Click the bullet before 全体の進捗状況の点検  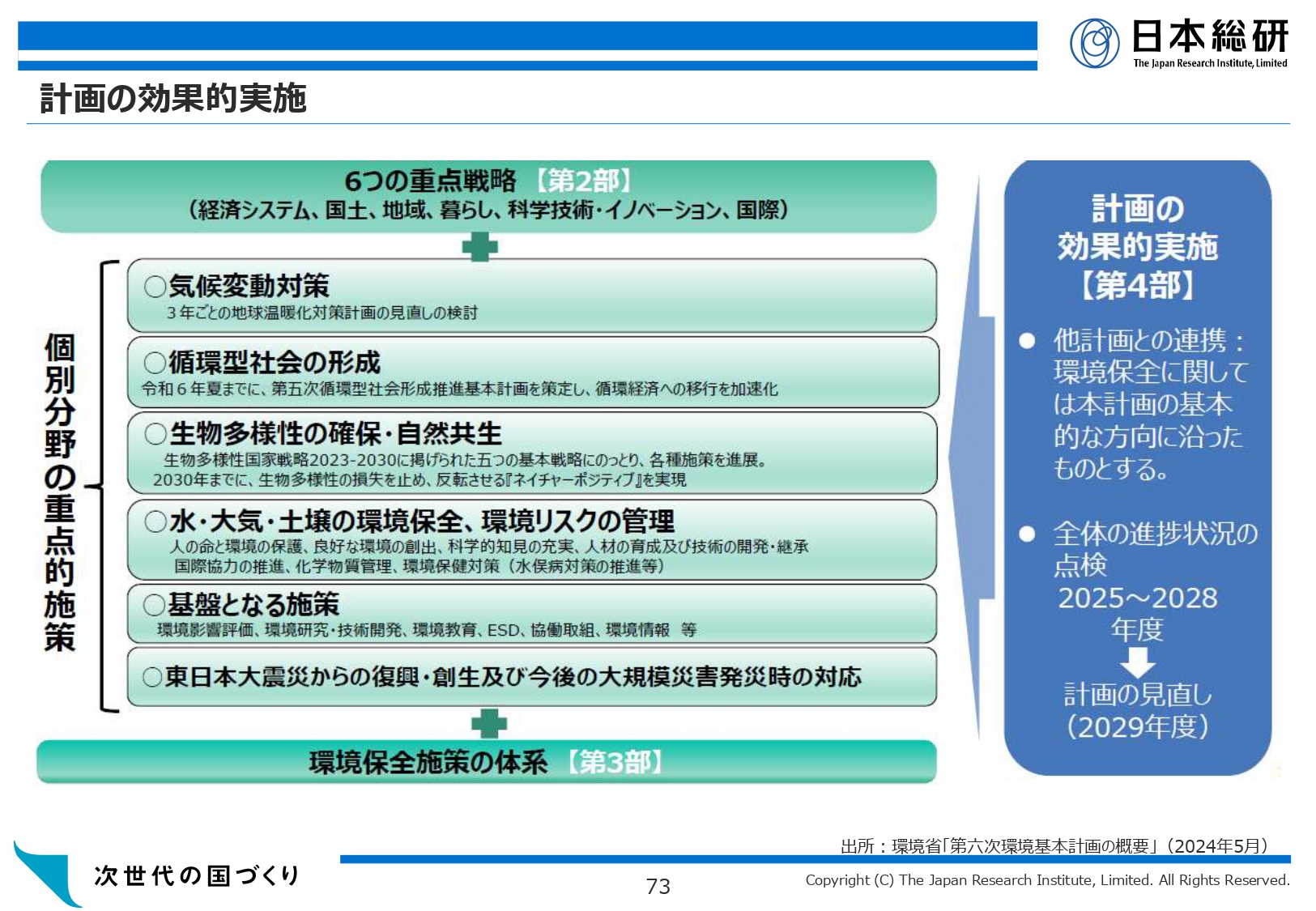tap(1027, 534)
